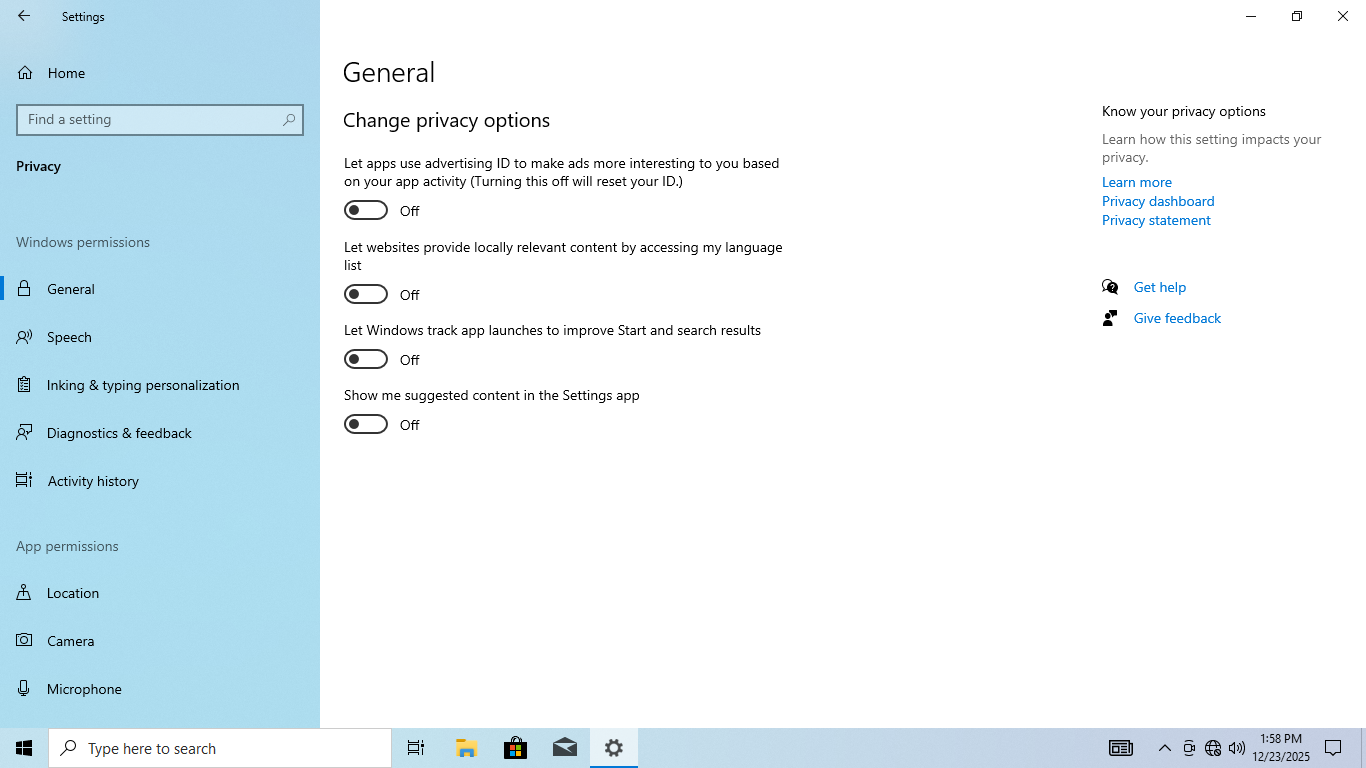The width and height of the screenshot is (1366, 768).
Task: Click the Learn more link
Action: [1136, 182]
